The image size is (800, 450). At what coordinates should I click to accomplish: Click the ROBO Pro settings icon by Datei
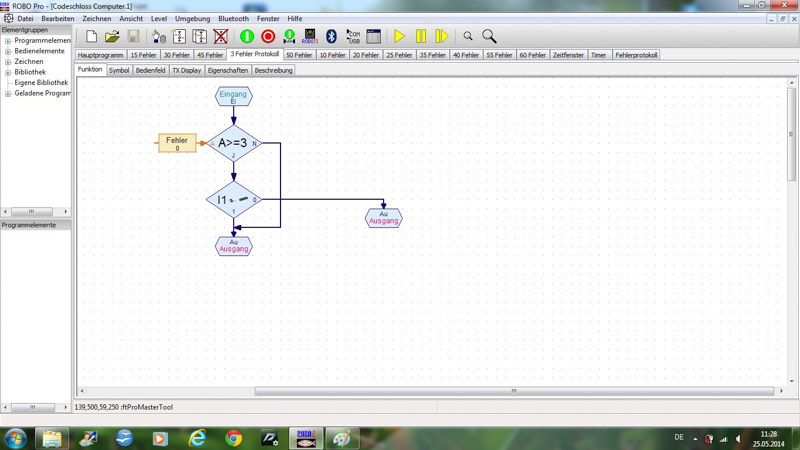point(8,18)
